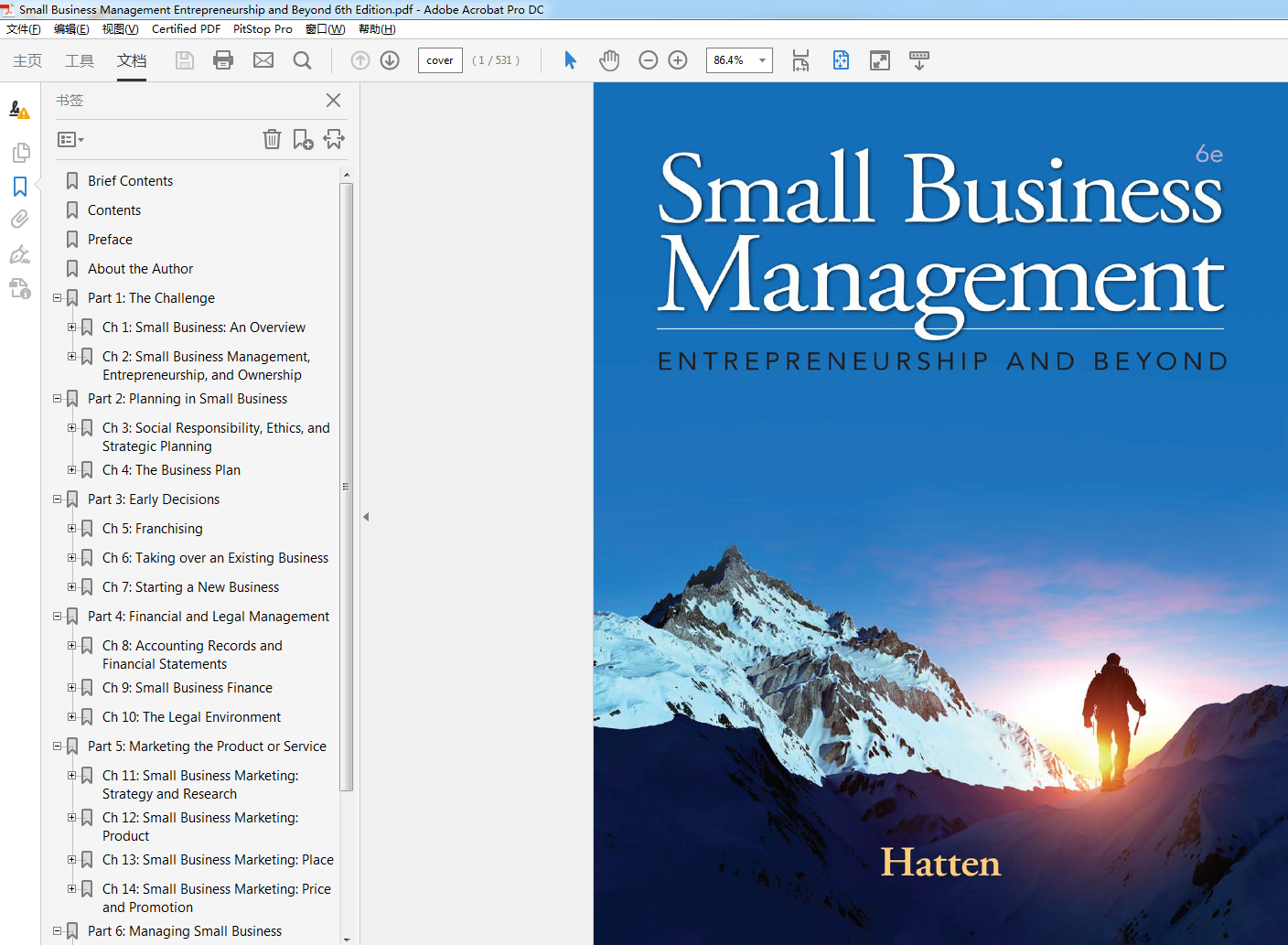Open the bookmark options dropdown menu
Image resolution: width=1288 pixels, height=945 pixels.
coord(70,140)
